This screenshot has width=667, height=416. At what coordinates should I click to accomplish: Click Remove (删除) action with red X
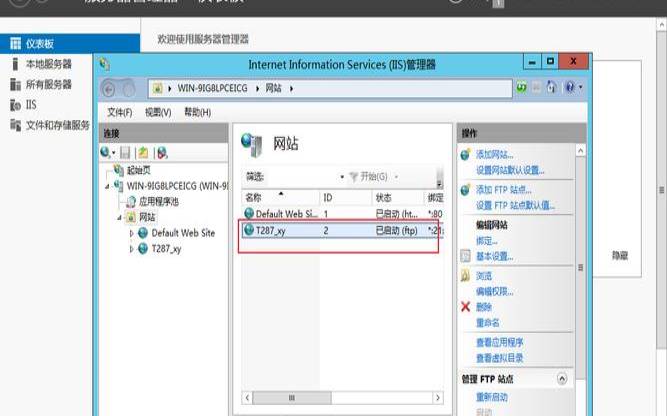click(x=484, y=307)
